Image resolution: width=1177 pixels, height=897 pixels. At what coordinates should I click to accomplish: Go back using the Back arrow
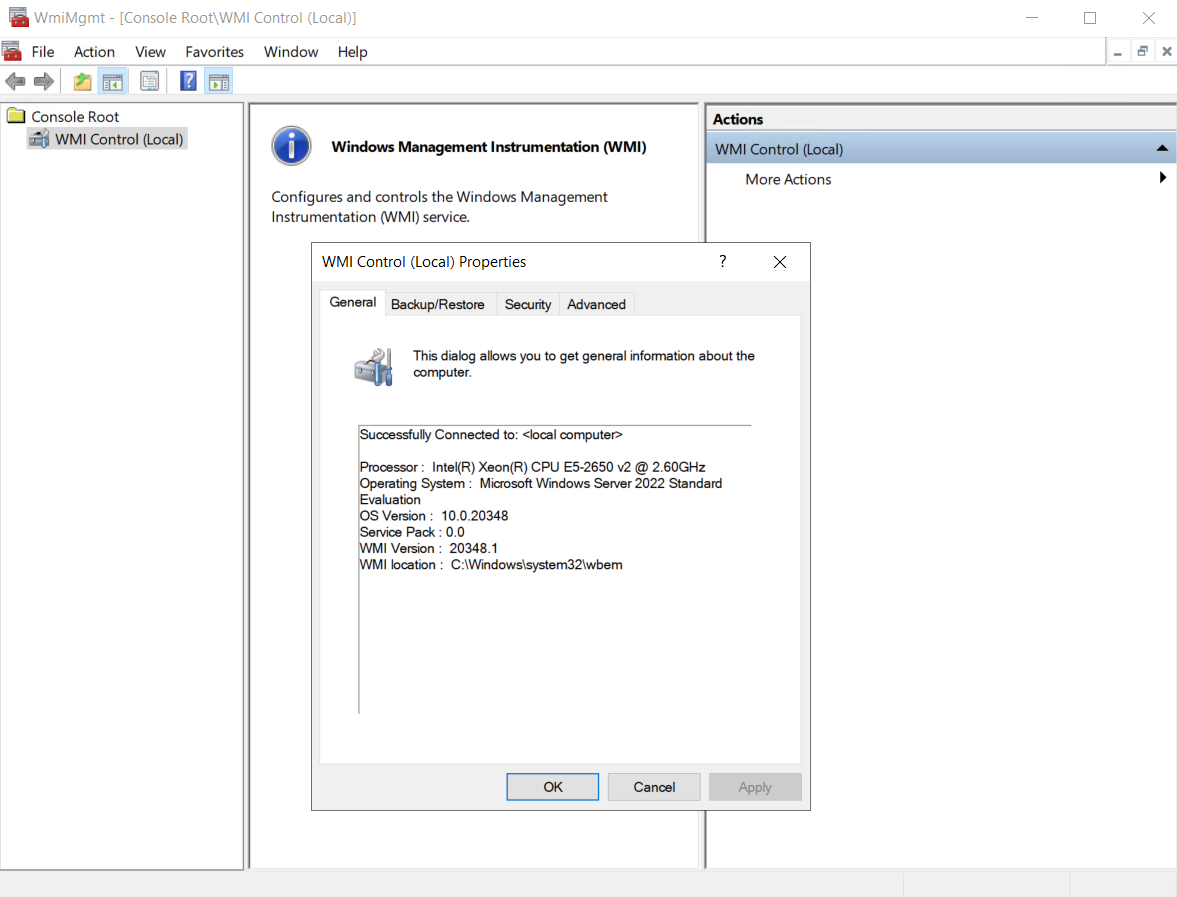pos(15,81)
